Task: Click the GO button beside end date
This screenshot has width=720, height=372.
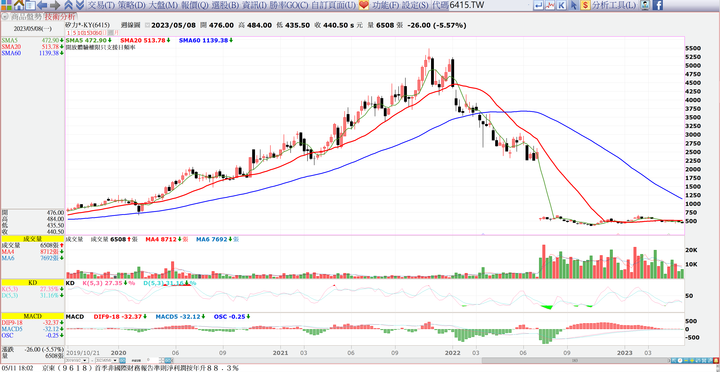Action: pyautogui.click(x=123, y=360)
